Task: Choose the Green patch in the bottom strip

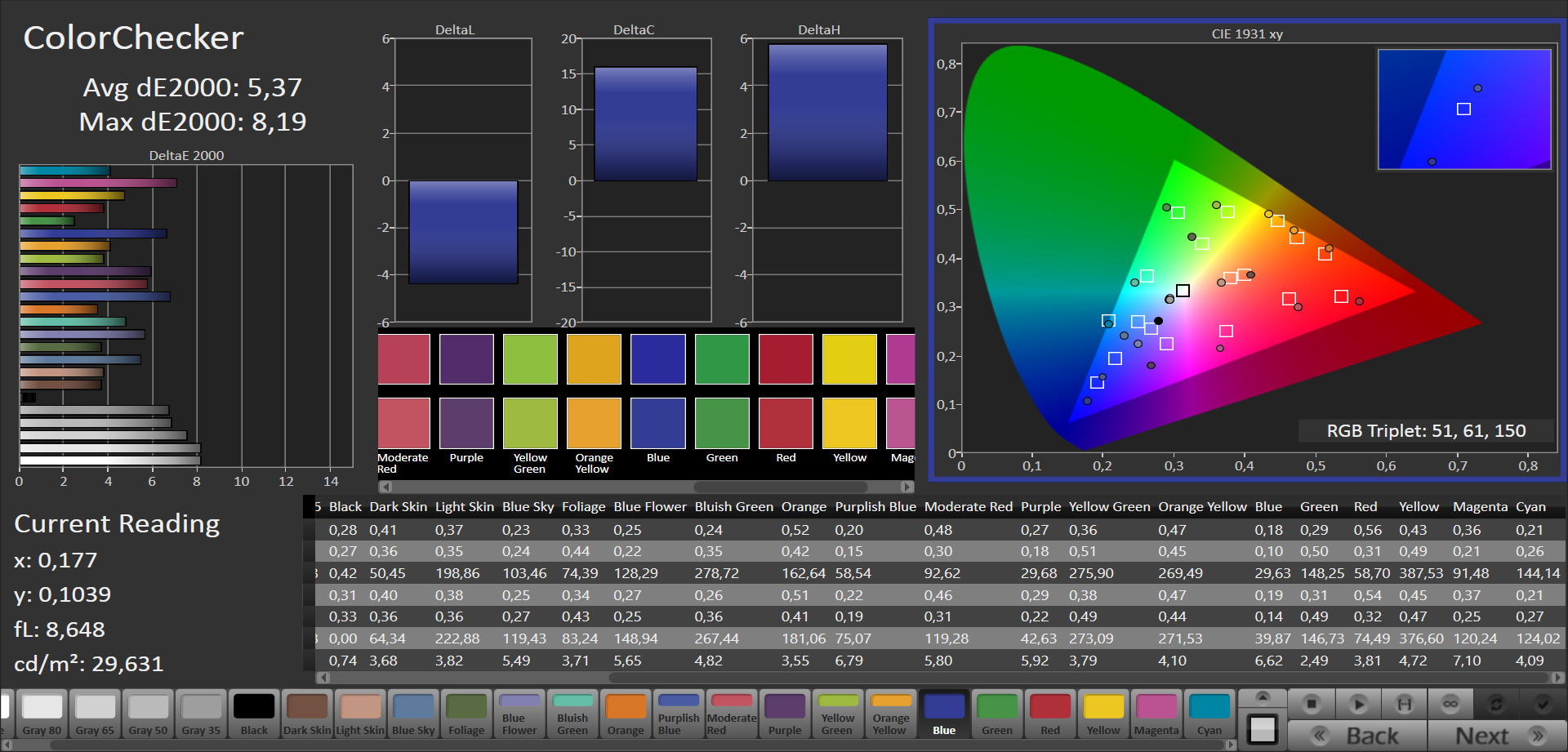Action: [997, 714]
